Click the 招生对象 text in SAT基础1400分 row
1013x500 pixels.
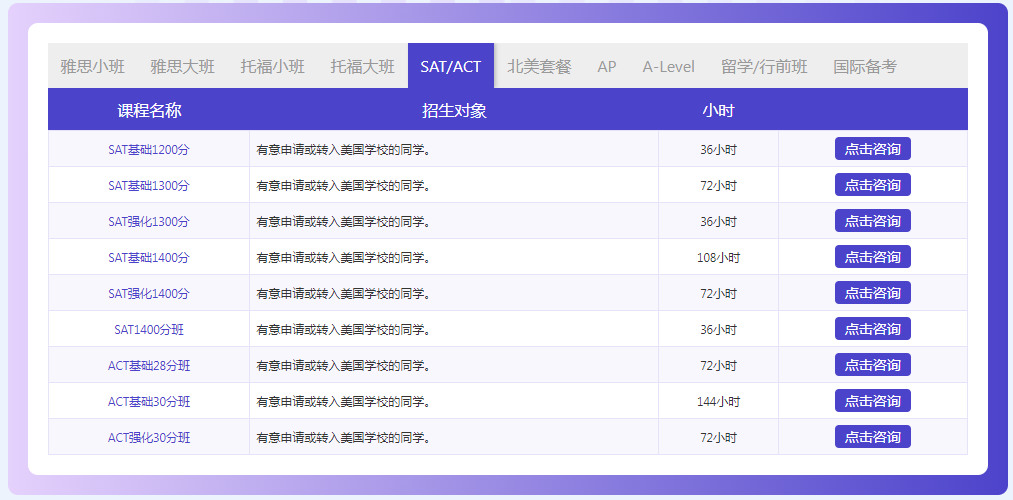pos(344,257)
